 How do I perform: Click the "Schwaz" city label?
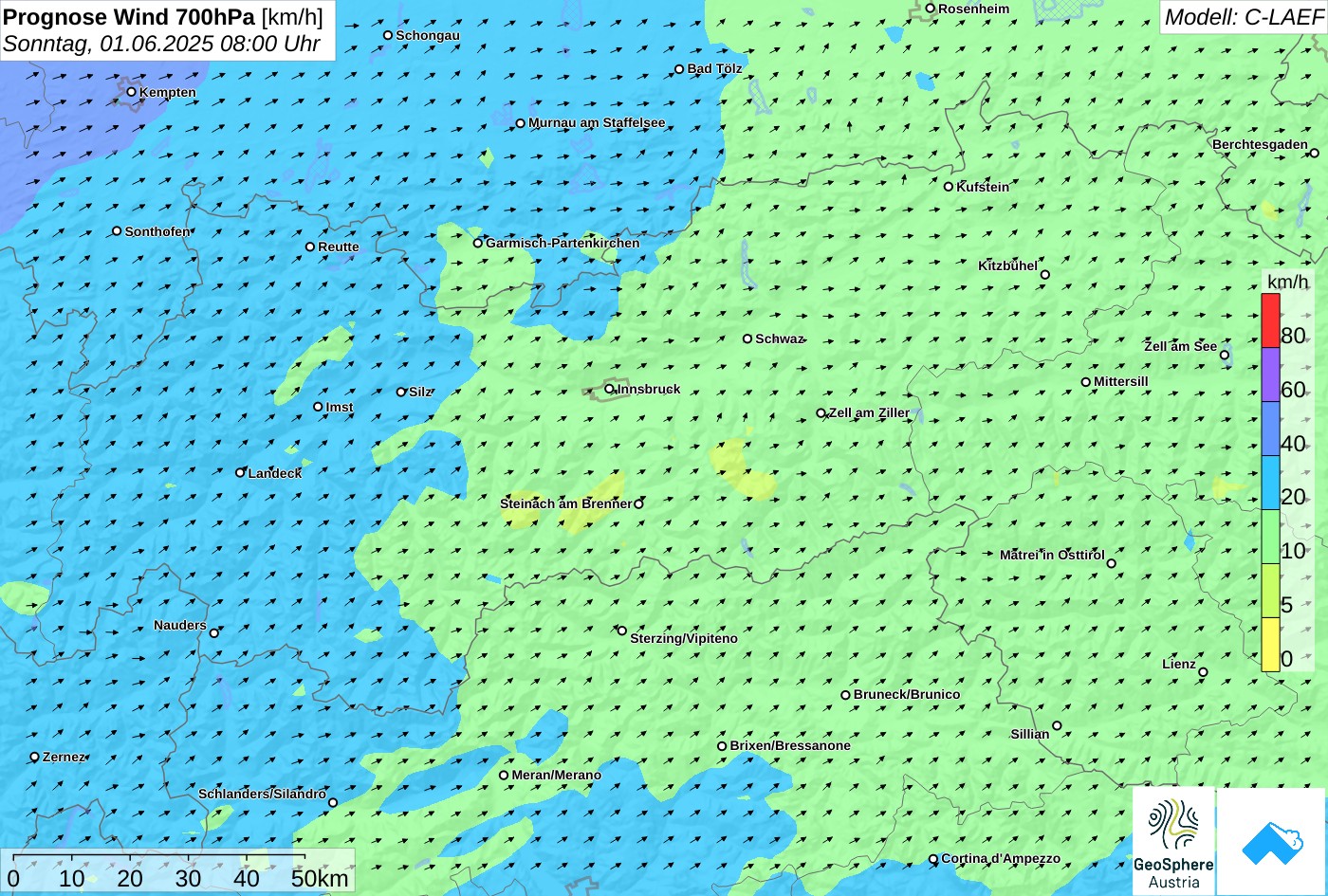tap(780, 339)
